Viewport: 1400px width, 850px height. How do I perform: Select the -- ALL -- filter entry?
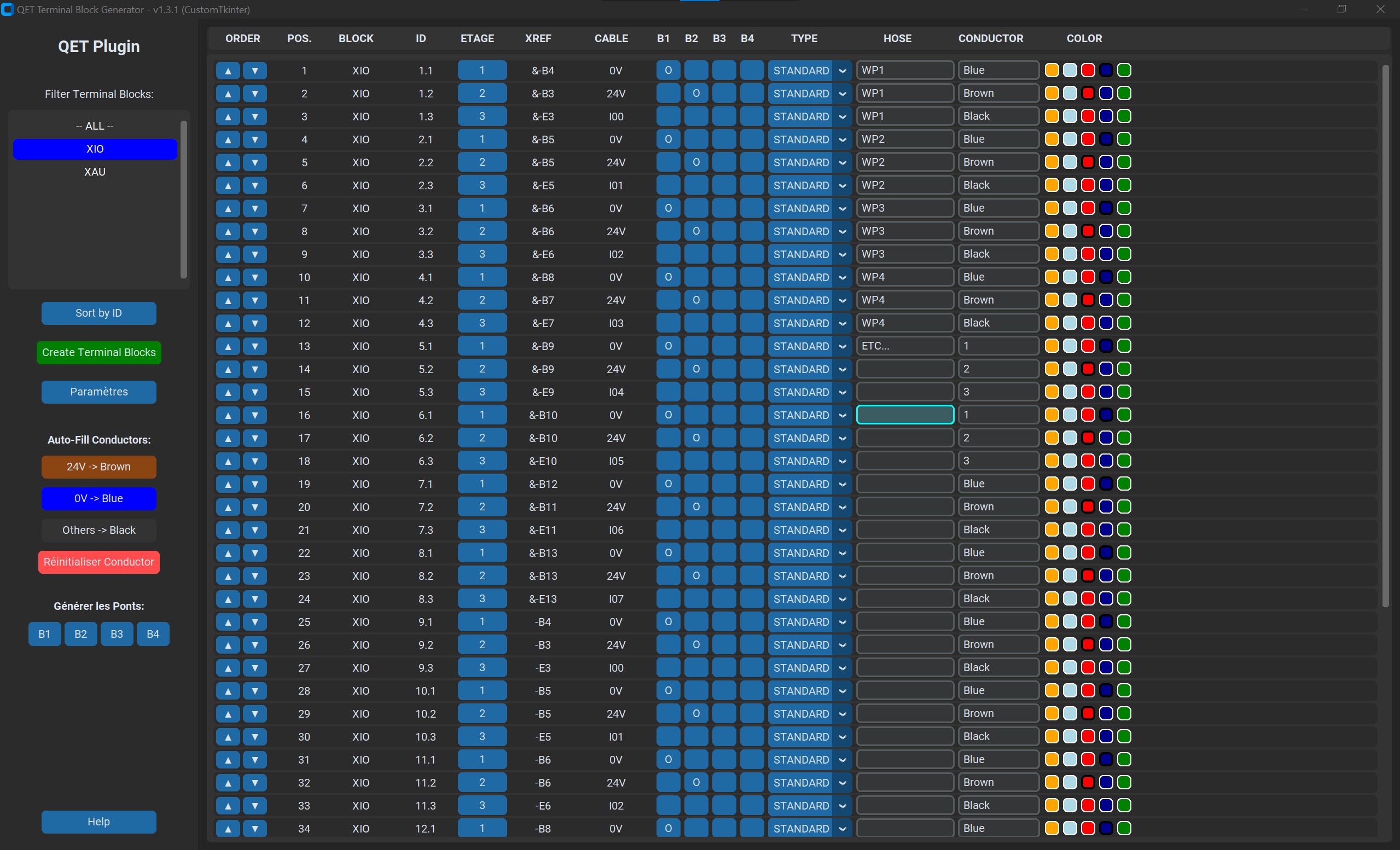95,126
